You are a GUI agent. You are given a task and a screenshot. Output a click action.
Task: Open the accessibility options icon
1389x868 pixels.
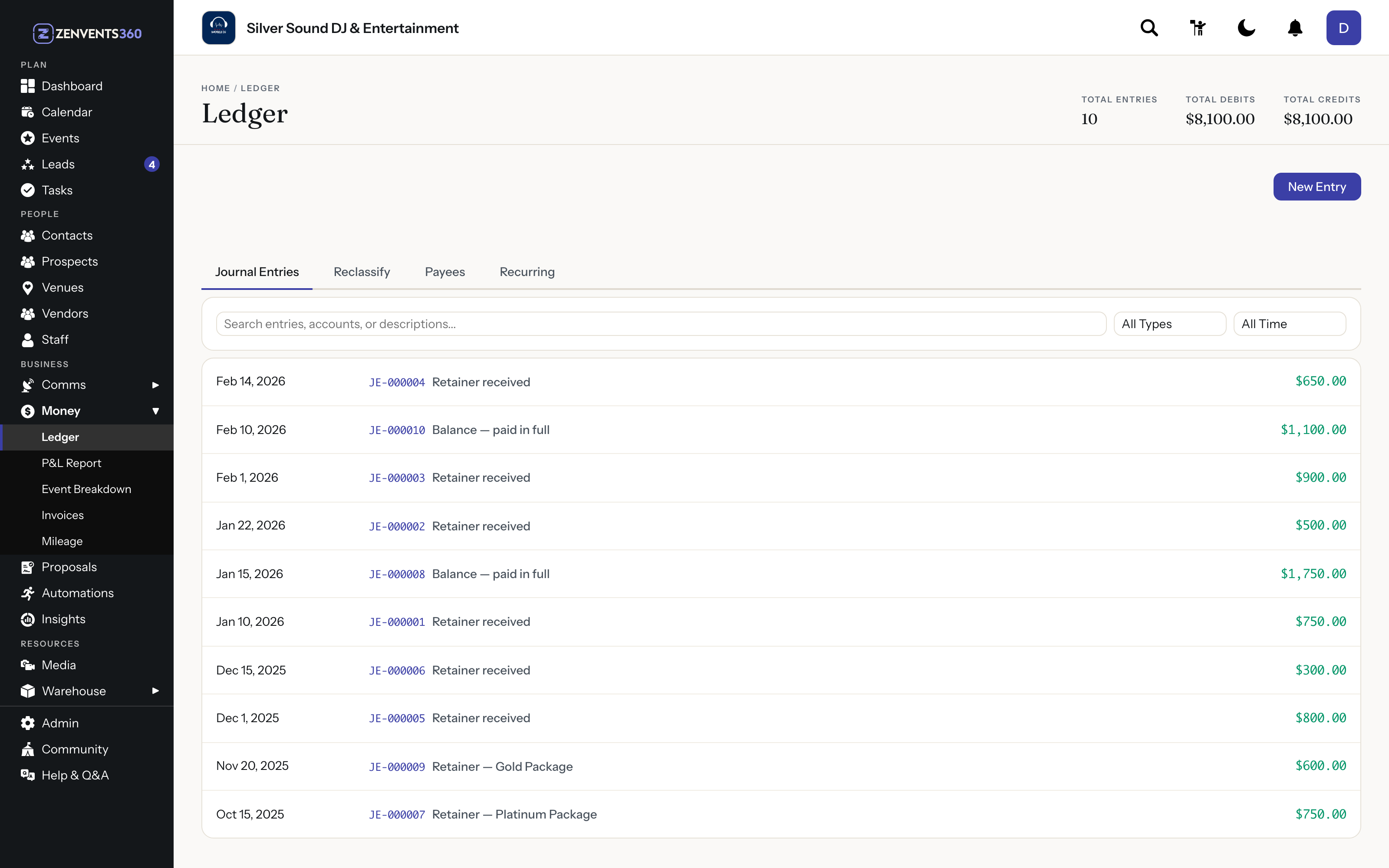point(1198,27)
